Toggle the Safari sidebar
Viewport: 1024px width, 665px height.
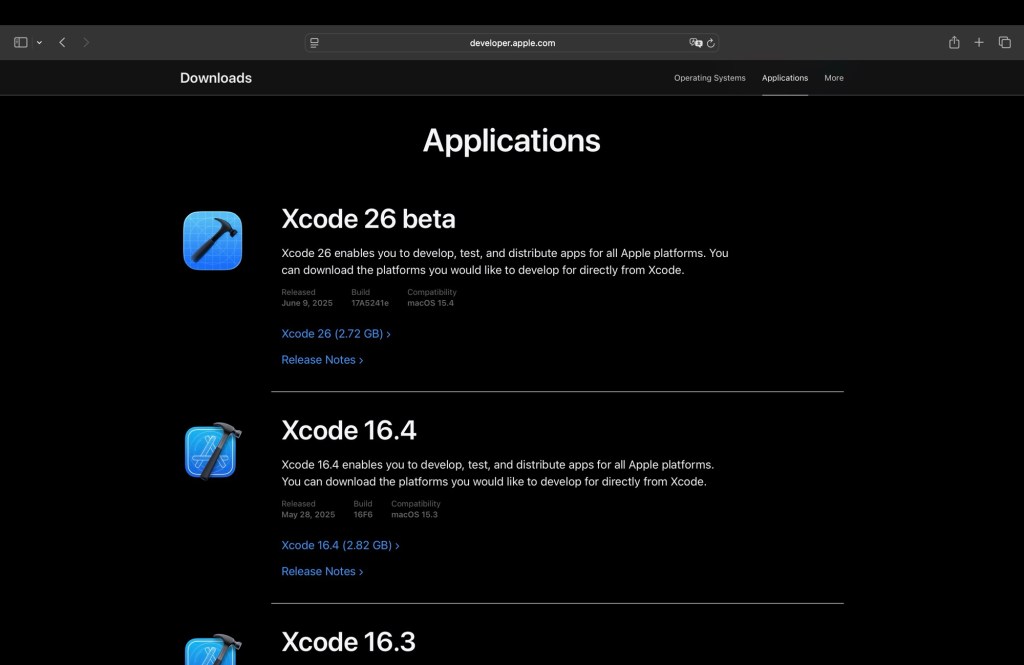[20, 43]
